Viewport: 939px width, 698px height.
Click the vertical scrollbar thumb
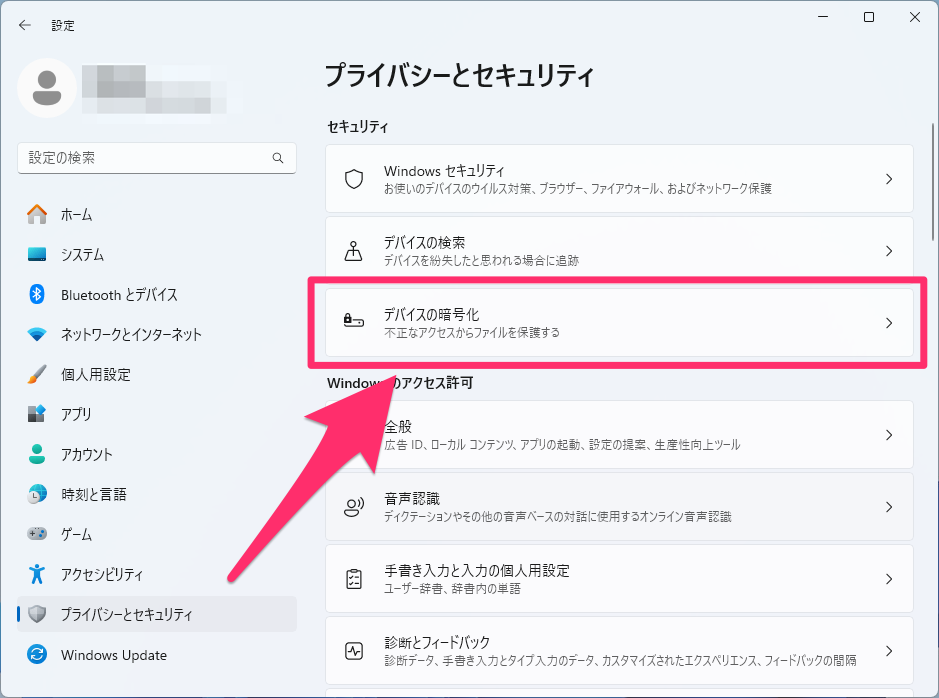[933, 182]
